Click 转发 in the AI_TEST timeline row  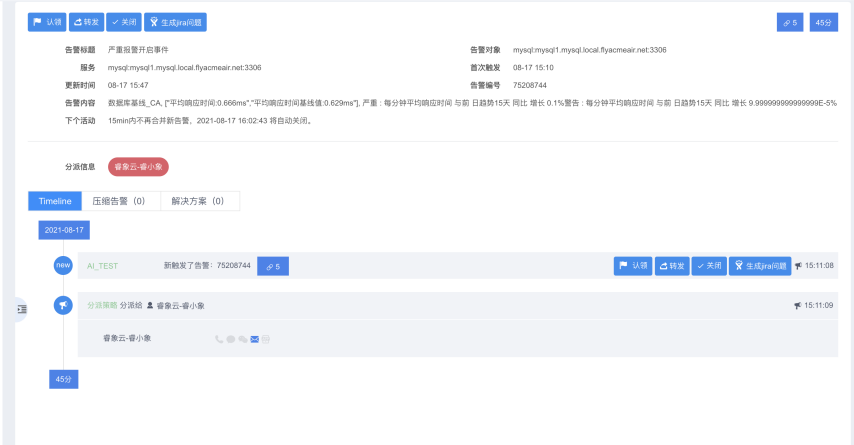coord(672,266)
